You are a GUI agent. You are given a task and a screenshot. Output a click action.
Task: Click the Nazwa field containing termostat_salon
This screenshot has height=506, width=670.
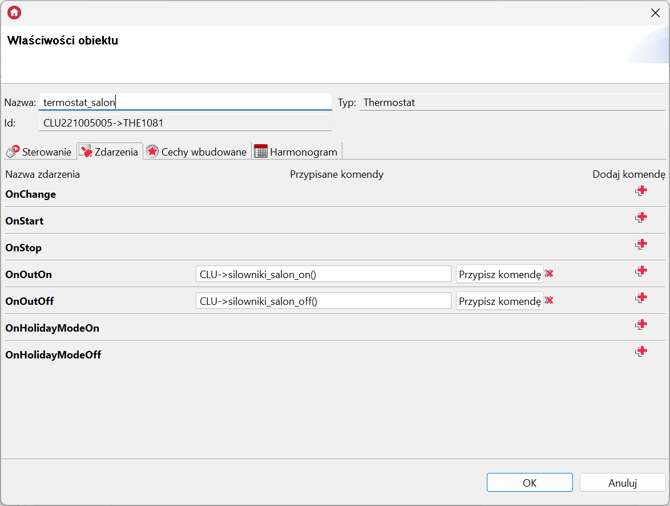[x=185, y=102]
